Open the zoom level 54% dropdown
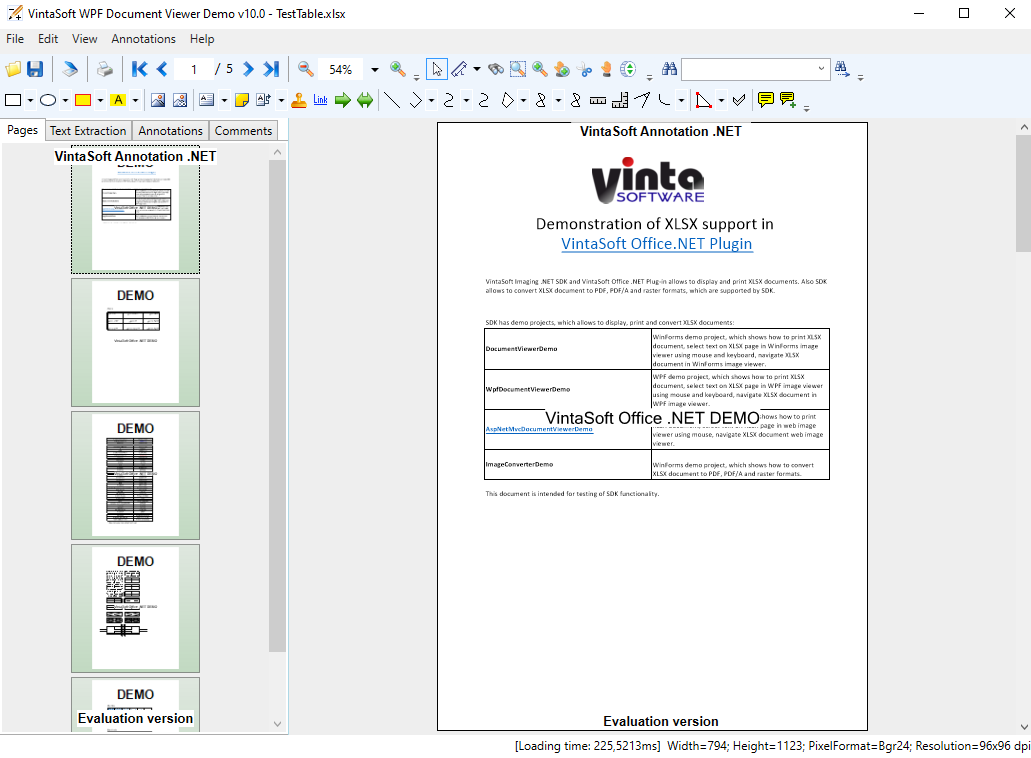The width and height of the screenshot is (1031, 758). 375,70
